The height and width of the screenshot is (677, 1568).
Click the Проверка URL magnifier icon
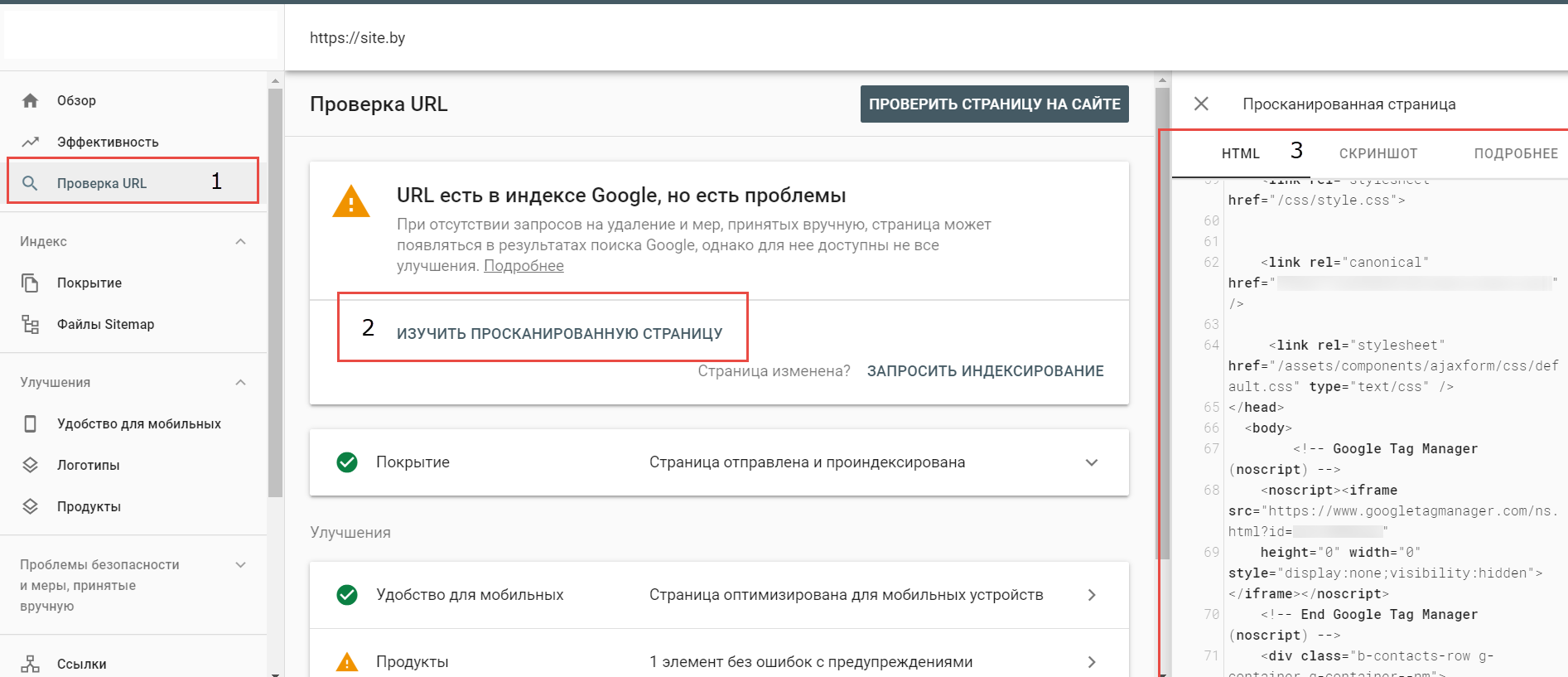tap(30, 183)
